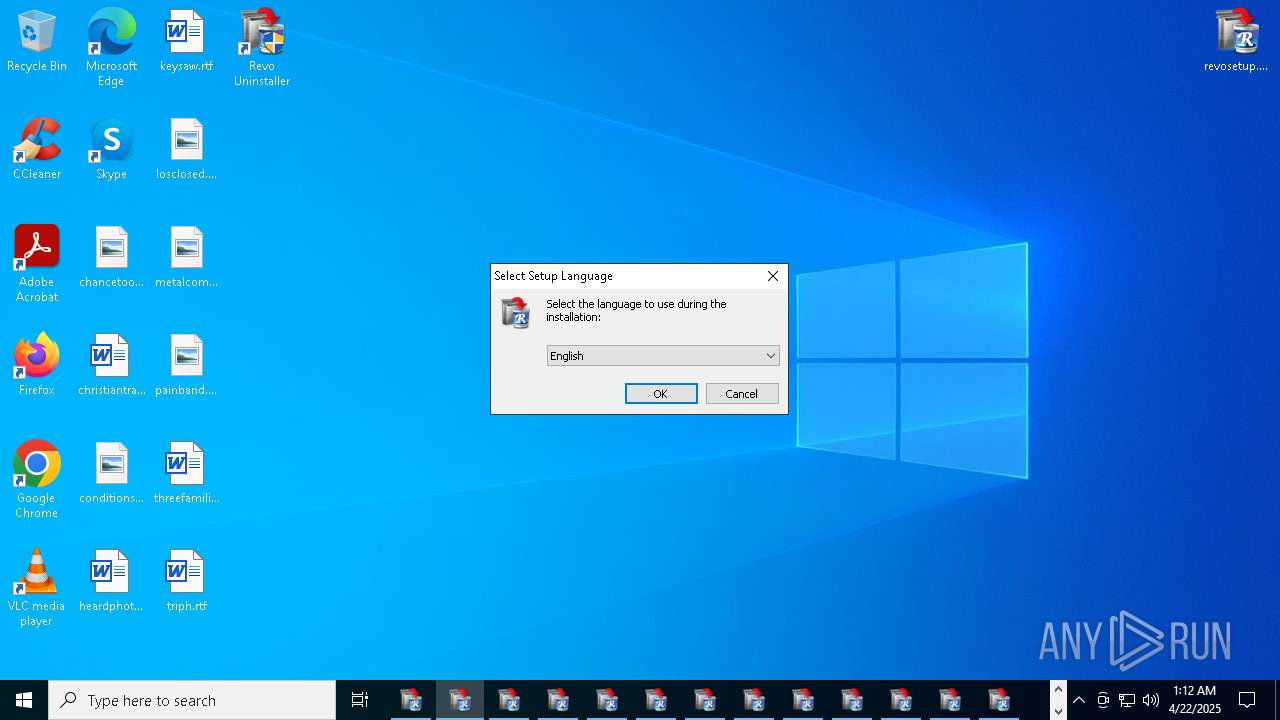This screenshot has height=720, width=1280.
Task: Launch CCleaner from the desktop
Action: click(x=37, y=150)
